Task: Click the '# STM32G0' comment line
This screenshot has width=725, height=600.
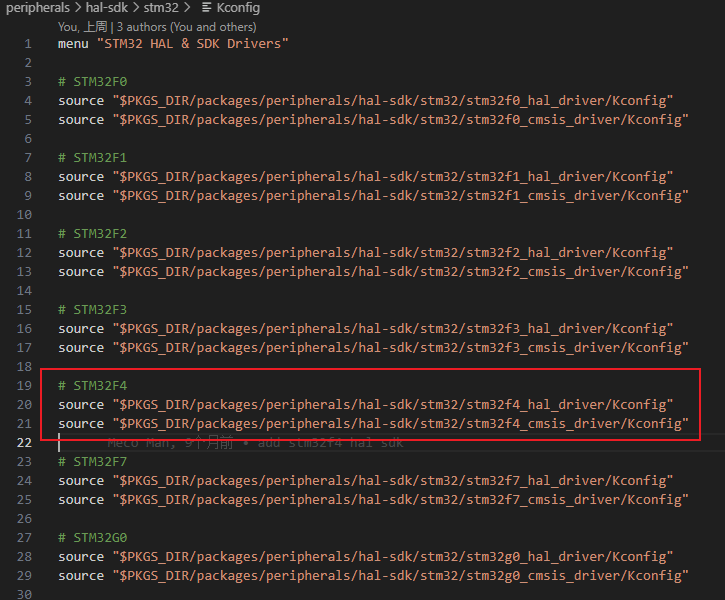Action: pos(92,538)
